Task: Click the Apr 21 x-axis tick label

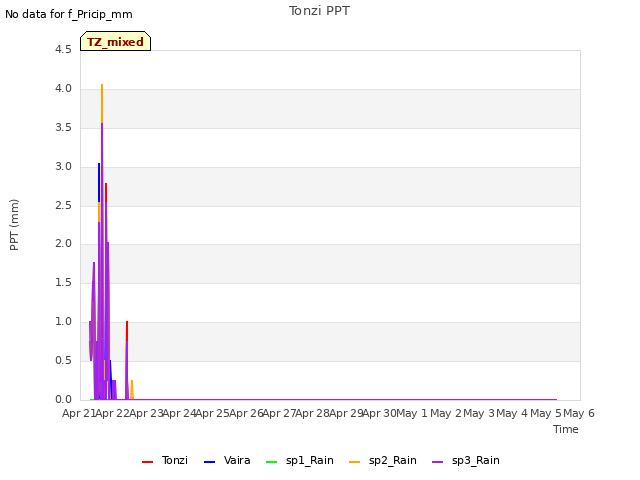Action: click(x=78, y=413)
